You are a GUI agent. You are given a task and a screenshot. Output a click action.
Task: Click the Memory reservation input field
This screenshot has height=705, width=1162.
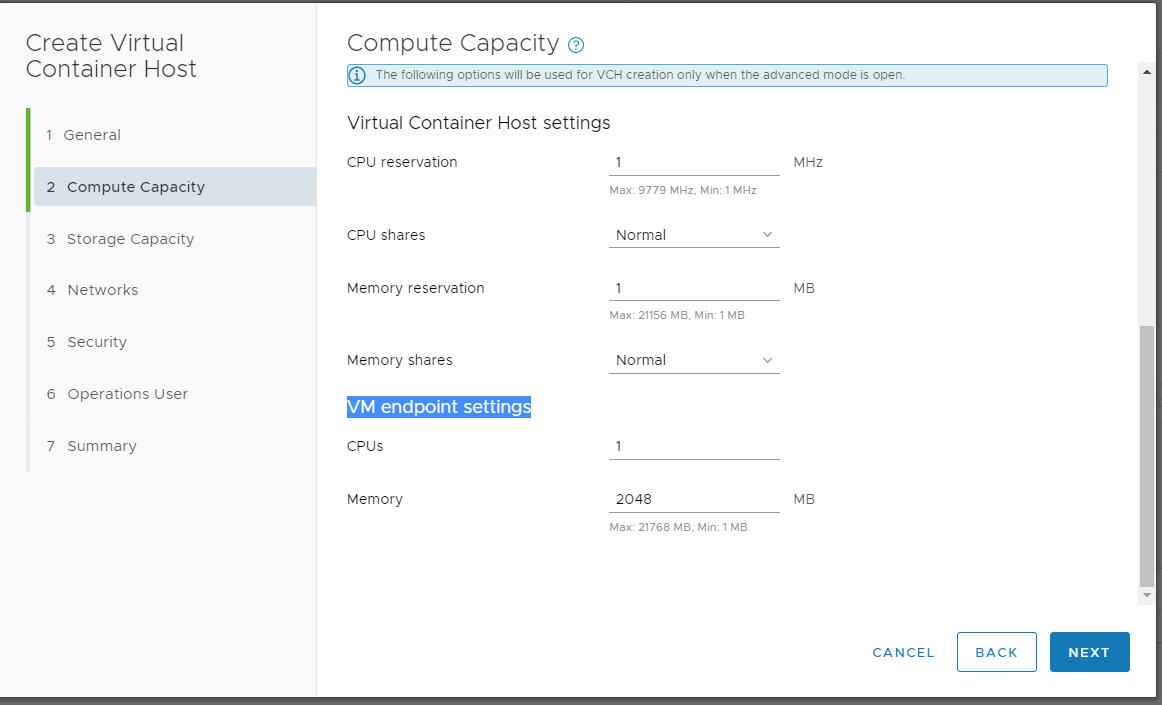point(694,288)
